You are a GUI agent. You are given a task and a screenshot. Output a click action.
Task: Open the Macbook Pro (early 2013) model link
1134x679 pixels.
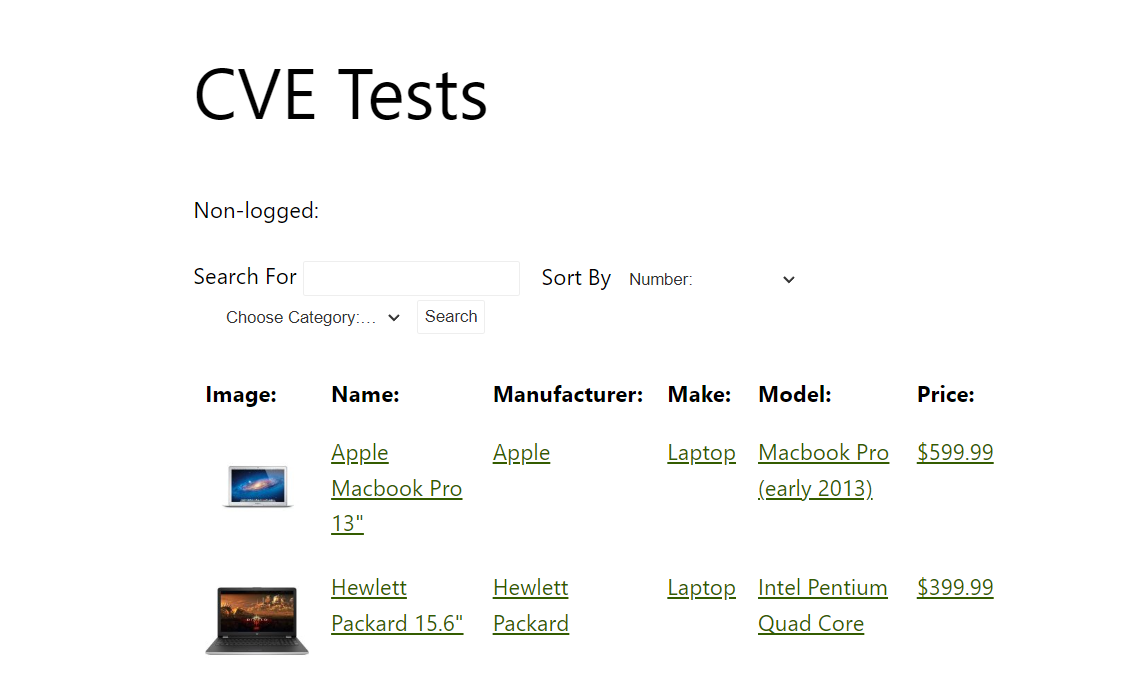pos(824,471)
